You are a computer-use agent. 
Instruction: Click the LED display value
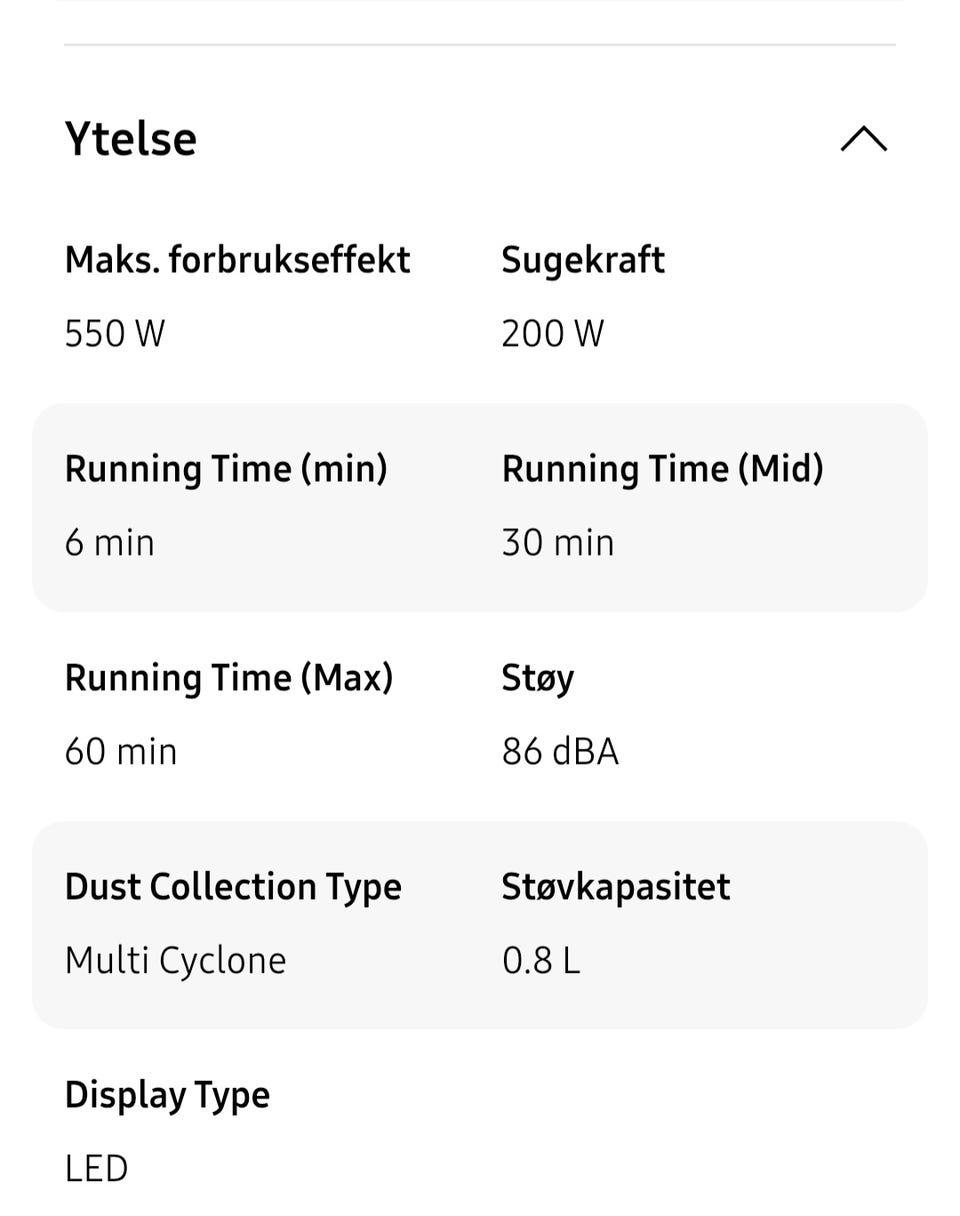[96, 1169]
